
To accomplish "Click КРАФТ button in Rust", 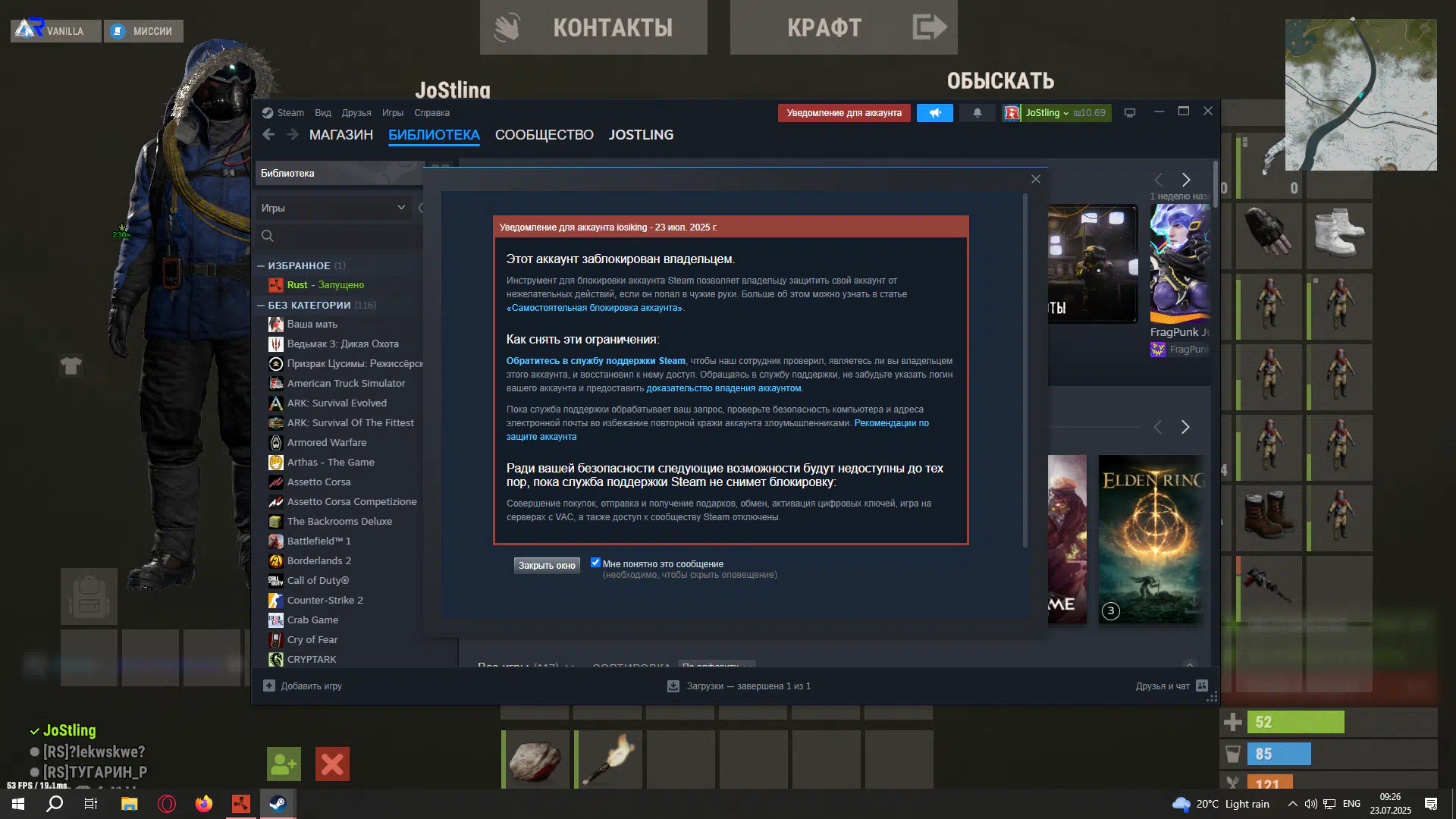I will tap(844, 27).
